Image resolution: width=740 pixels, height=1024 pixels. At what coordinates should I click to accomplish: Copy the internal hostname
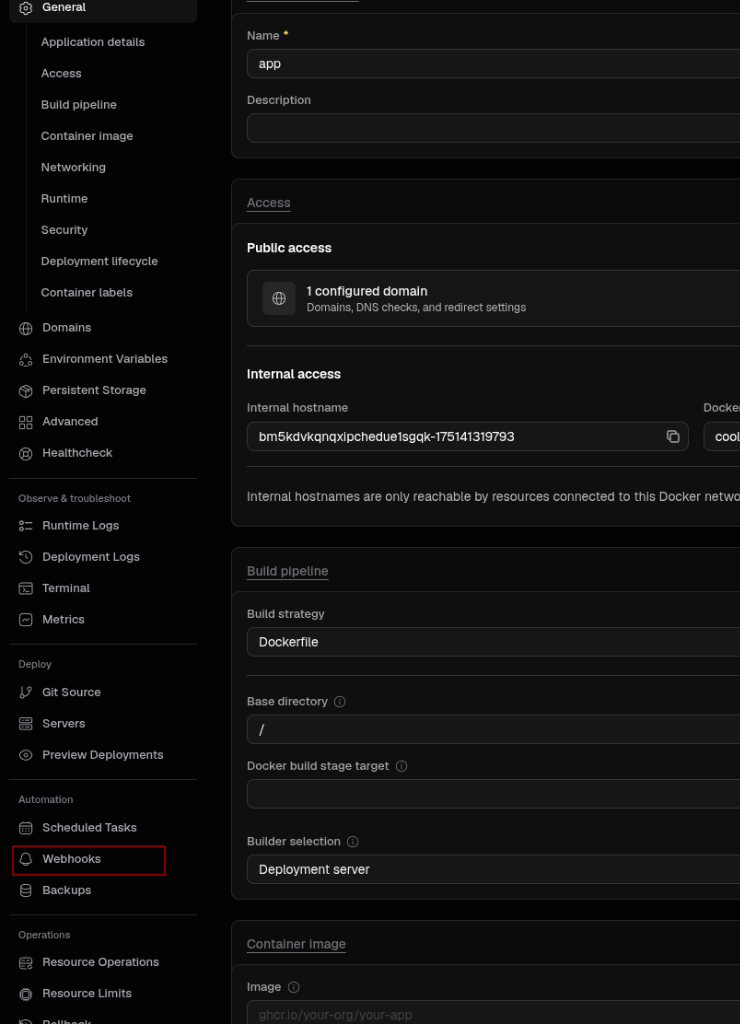673,436
